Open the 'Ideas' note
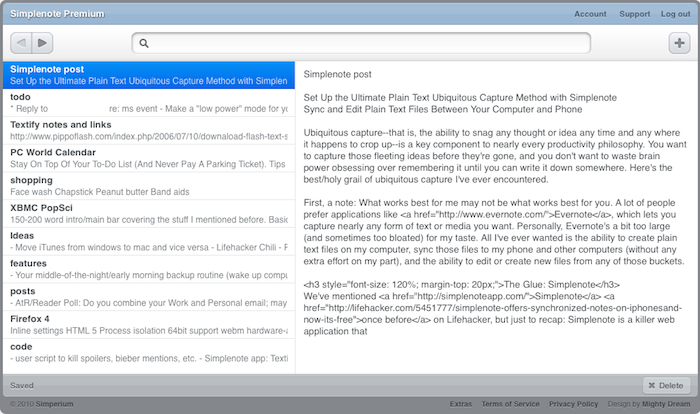The height and width of the screenshot is (414, 700). (x=148, y=240)
